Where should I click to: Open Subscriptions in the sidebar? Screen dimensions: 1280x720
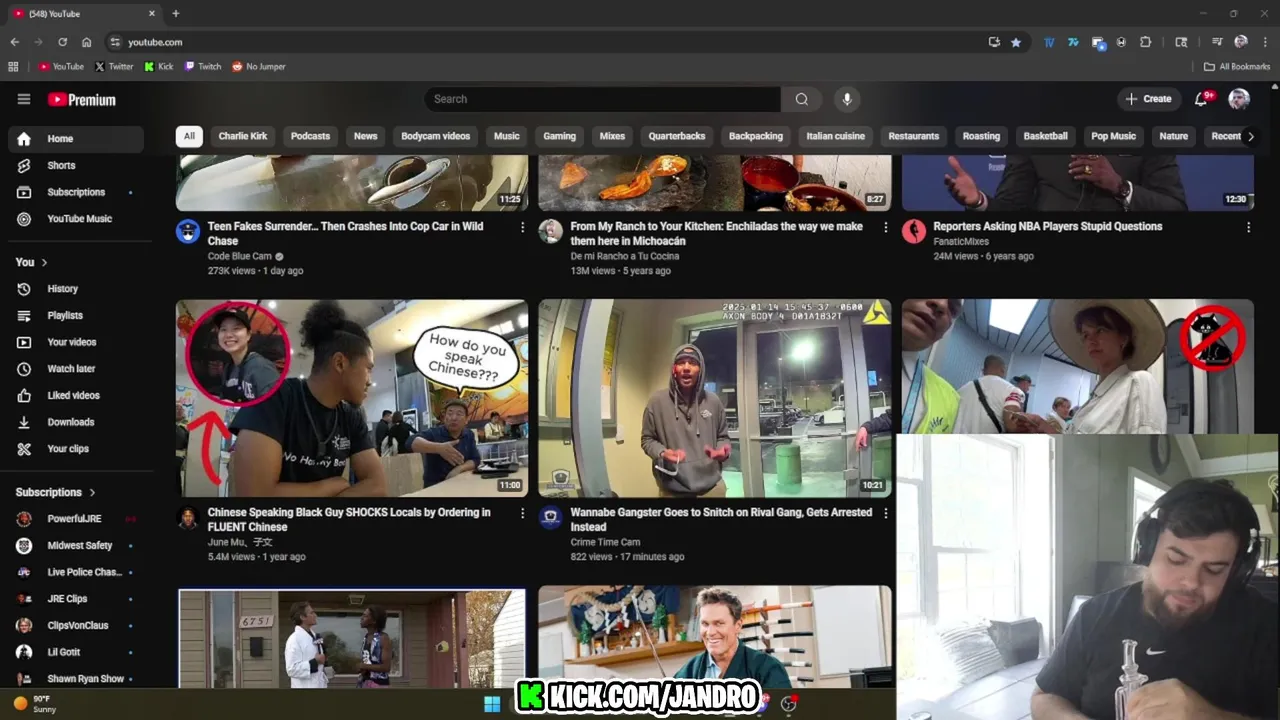coord(76,192)
